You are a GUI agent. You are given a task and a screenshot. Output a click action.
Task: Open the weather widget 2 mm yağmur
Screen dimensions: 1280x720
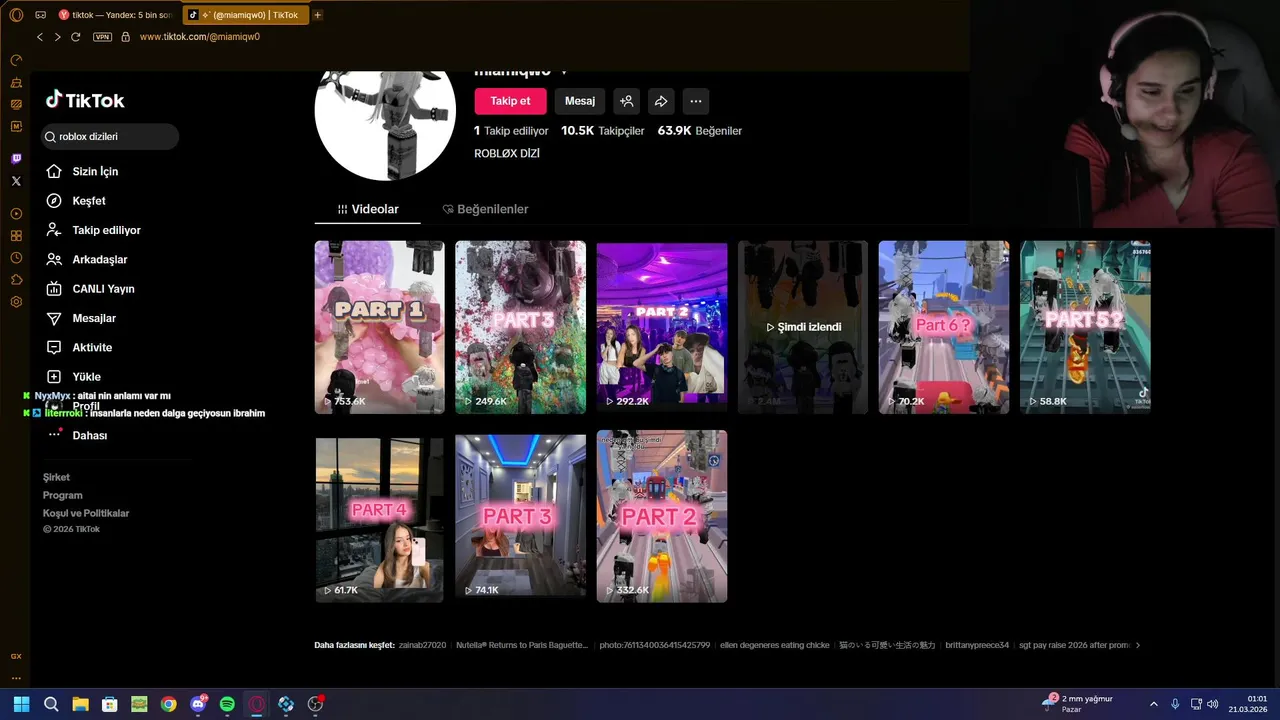click(x=1078, y=704)
